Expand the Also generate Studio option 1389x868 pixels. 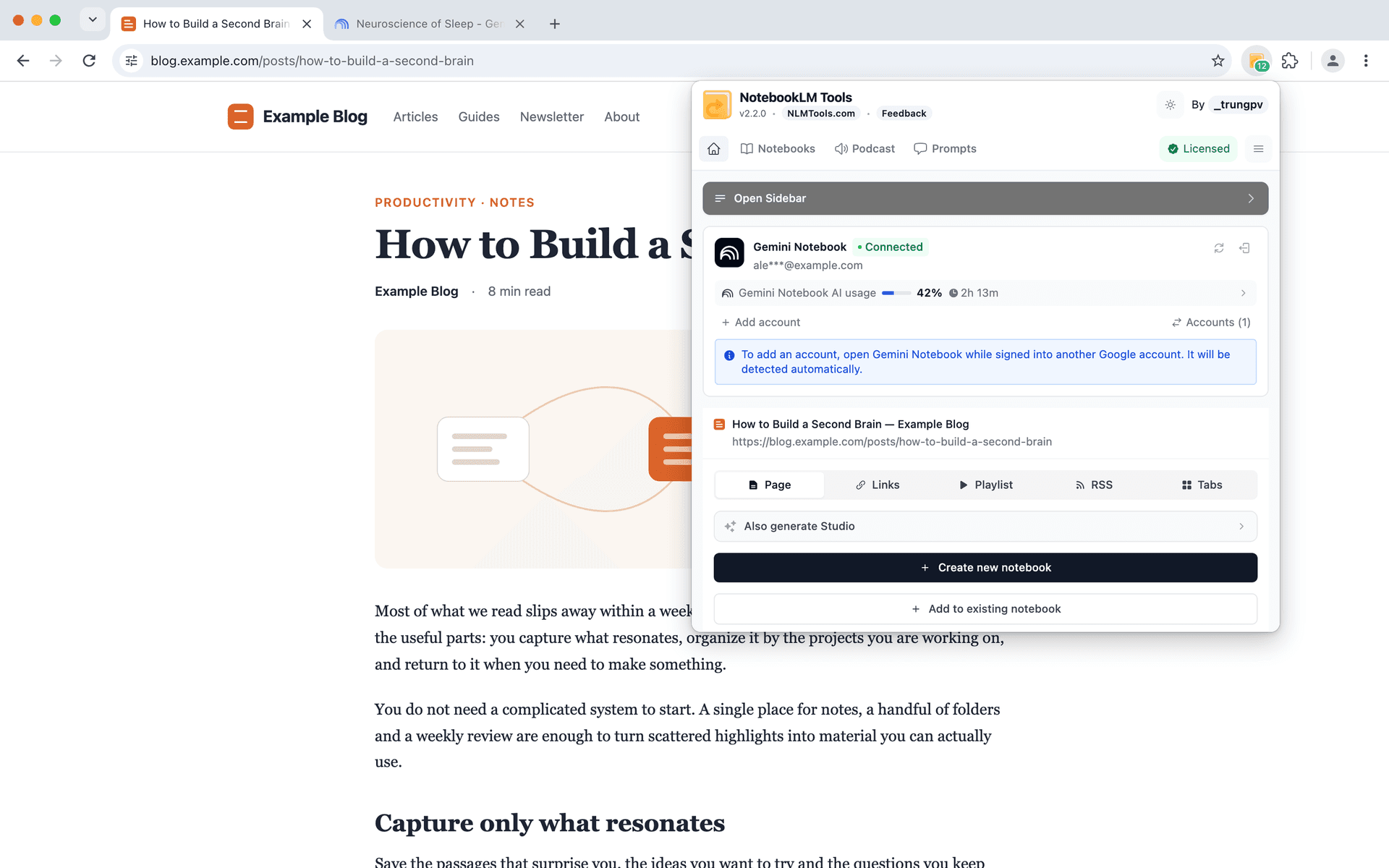985,527
